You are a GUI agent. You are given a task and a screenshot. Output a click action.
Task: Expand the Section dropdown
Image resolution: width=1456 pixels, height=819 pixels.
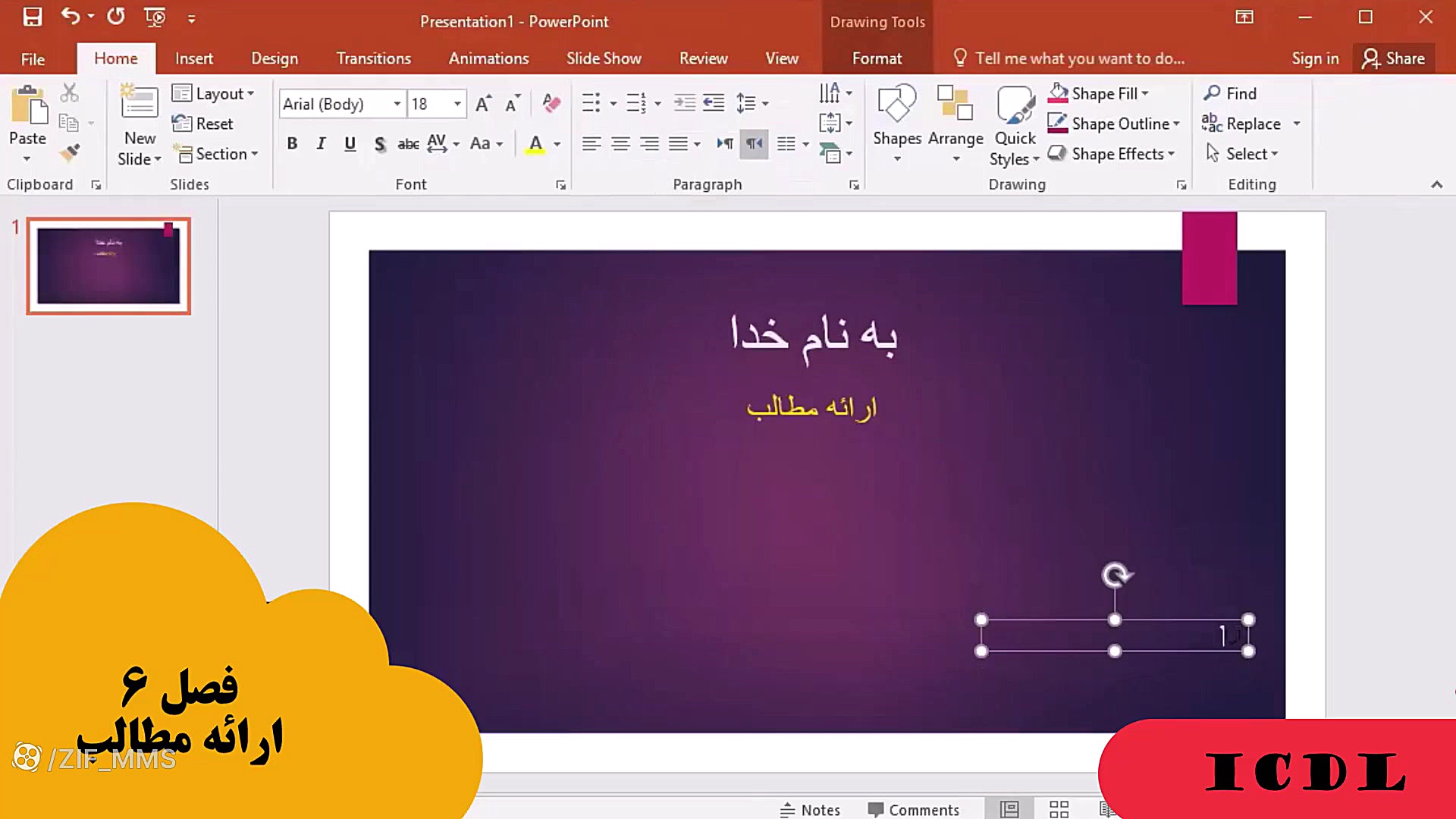(x=215, y=154)
